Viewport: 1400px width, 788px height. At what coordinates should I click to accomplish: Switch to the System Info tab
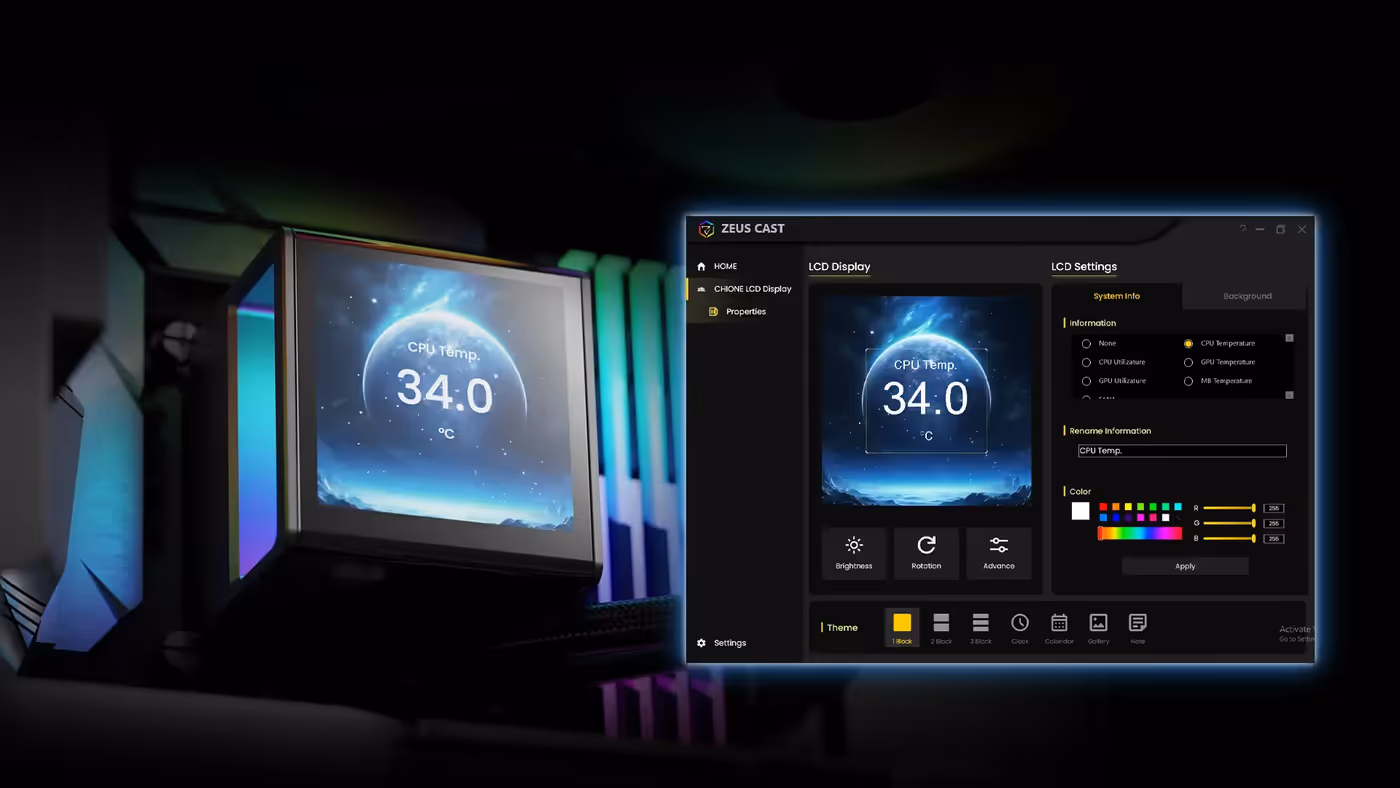[1117, 296]
